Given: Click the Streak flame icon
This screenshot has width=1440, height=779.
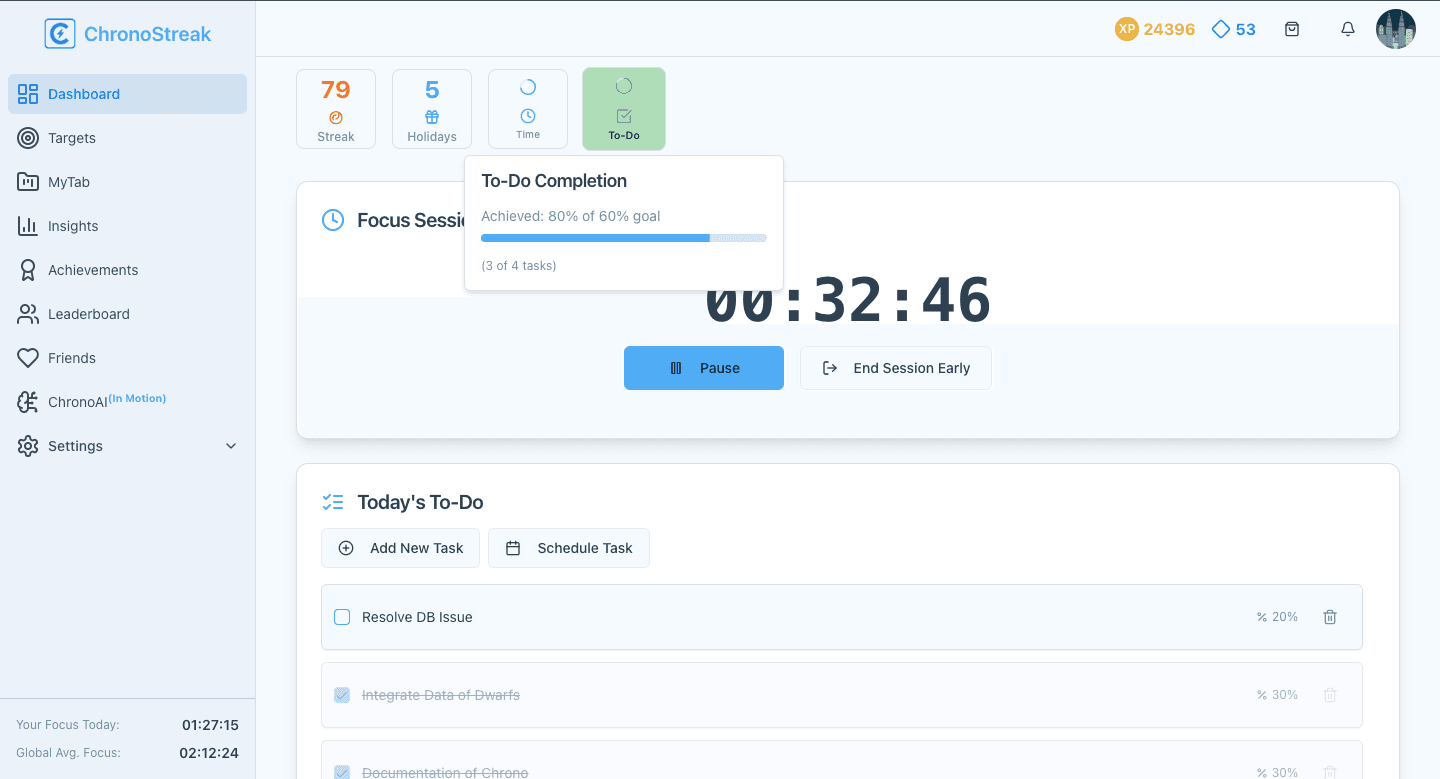Looking at the screenshot, I should [336, 118].
